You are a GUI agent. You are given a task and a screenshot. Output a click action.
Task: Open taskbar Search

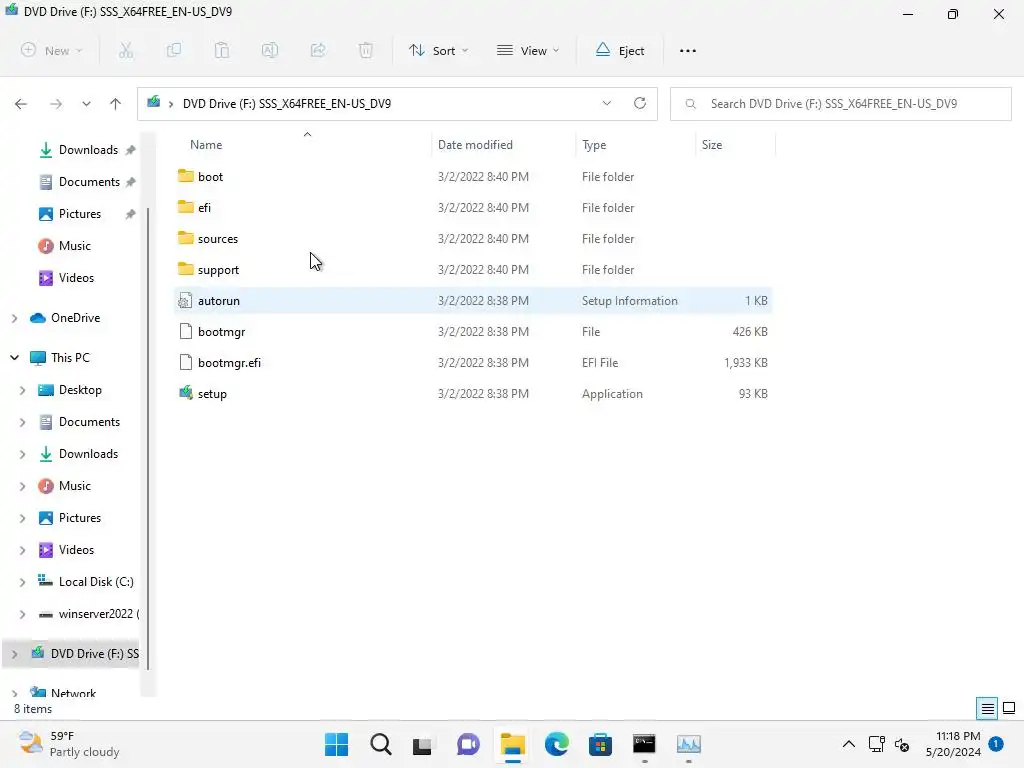point(381,744)
